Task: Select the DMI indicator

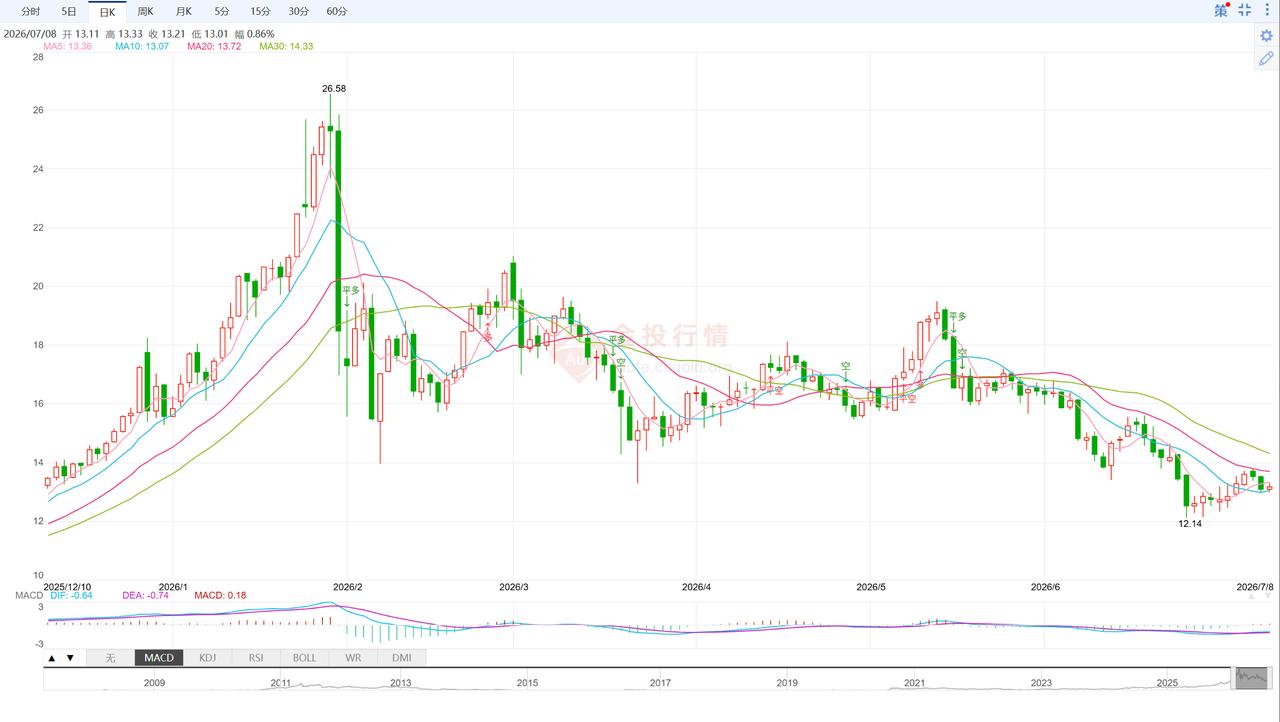Action: [x=402, y=658]
